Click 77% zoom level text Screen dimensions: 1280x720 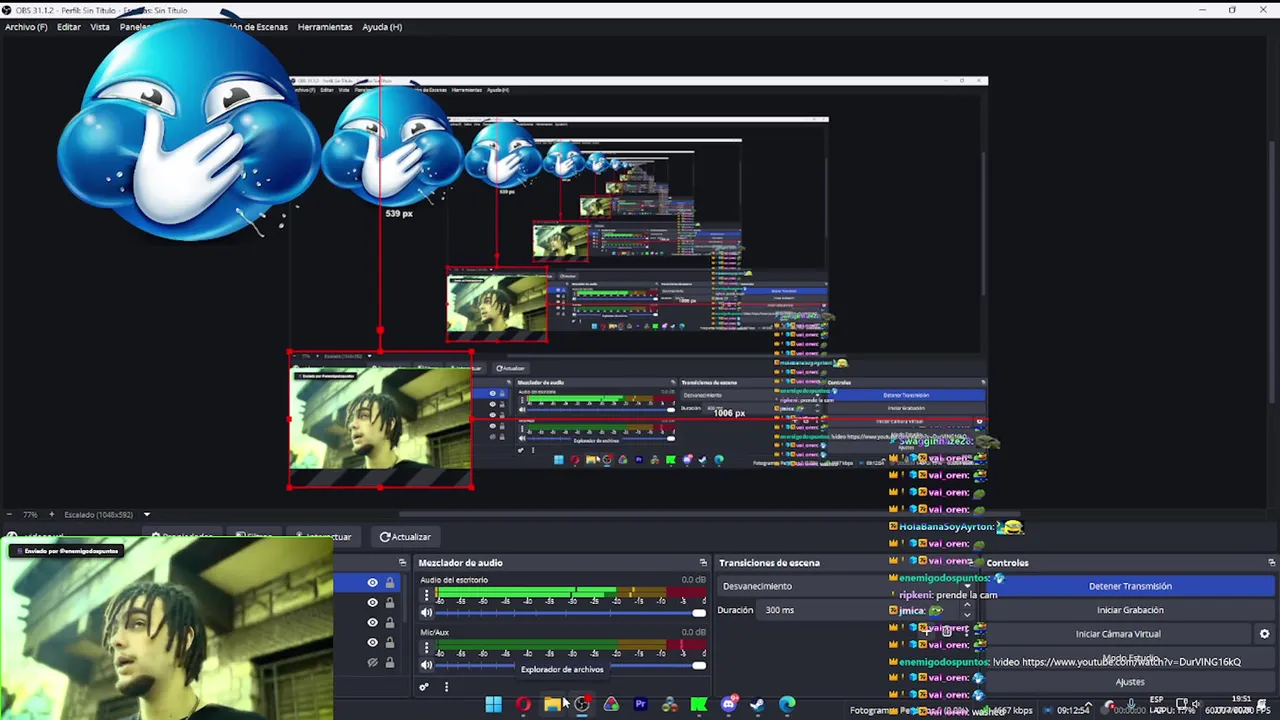pos(30,515)
